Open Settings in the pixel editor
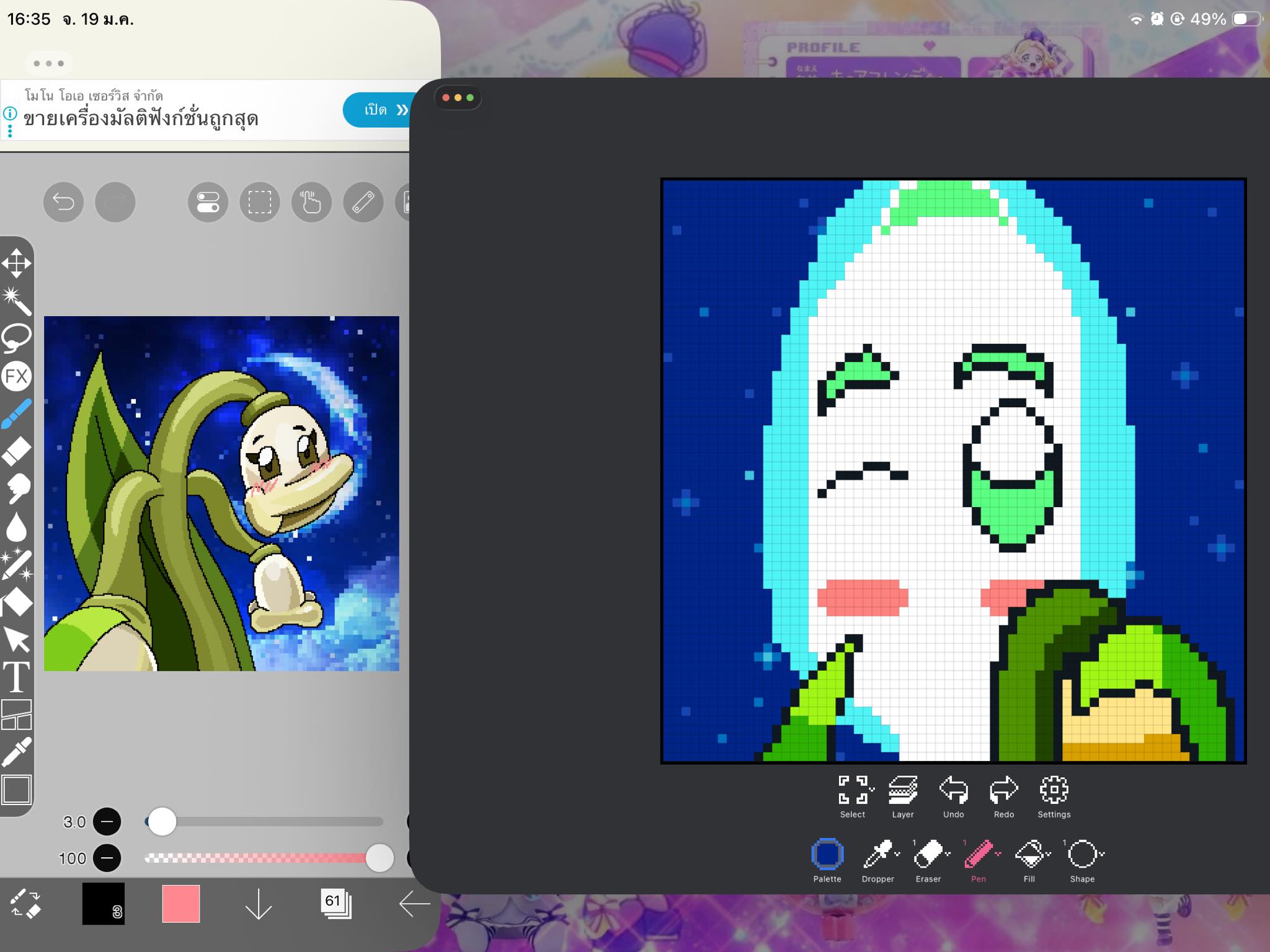This screenshot has width=1270, height=952. coord(1054,796)
